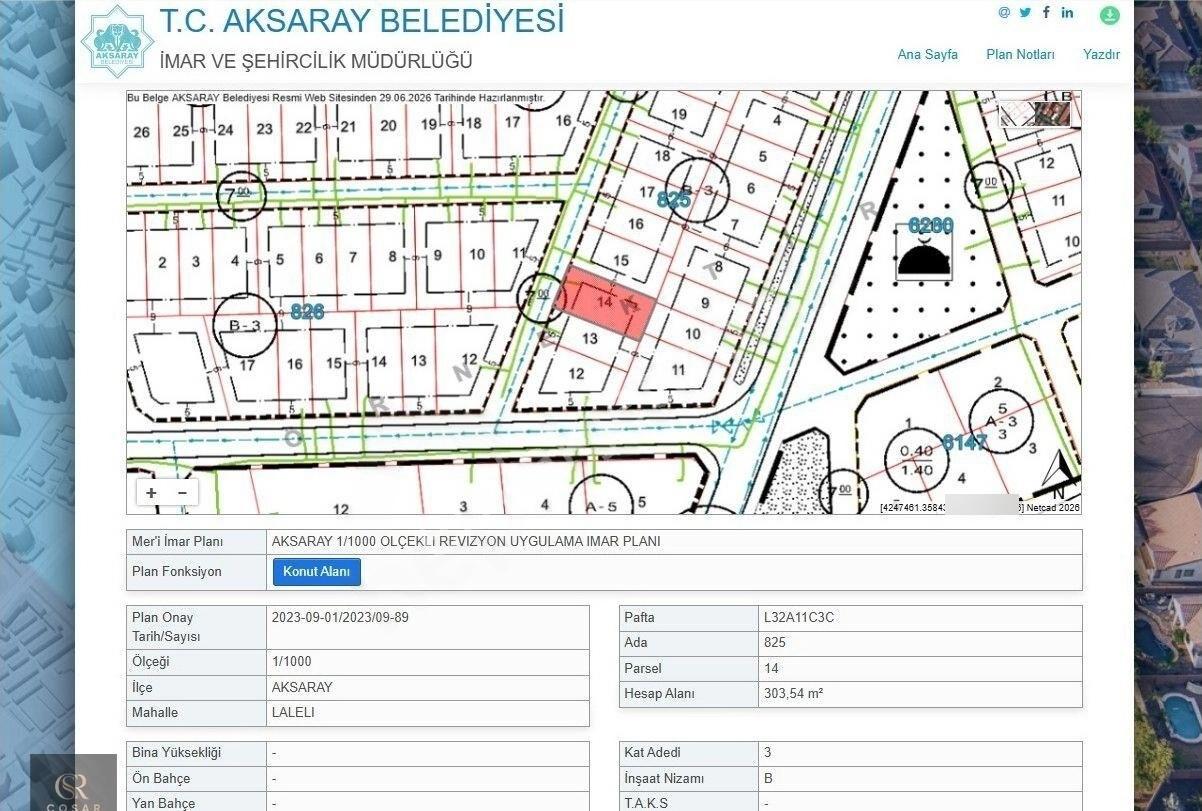Viewport: 1202px width, 811px height.
Task: Open the Twitter bird icon
Action: 1025,13
